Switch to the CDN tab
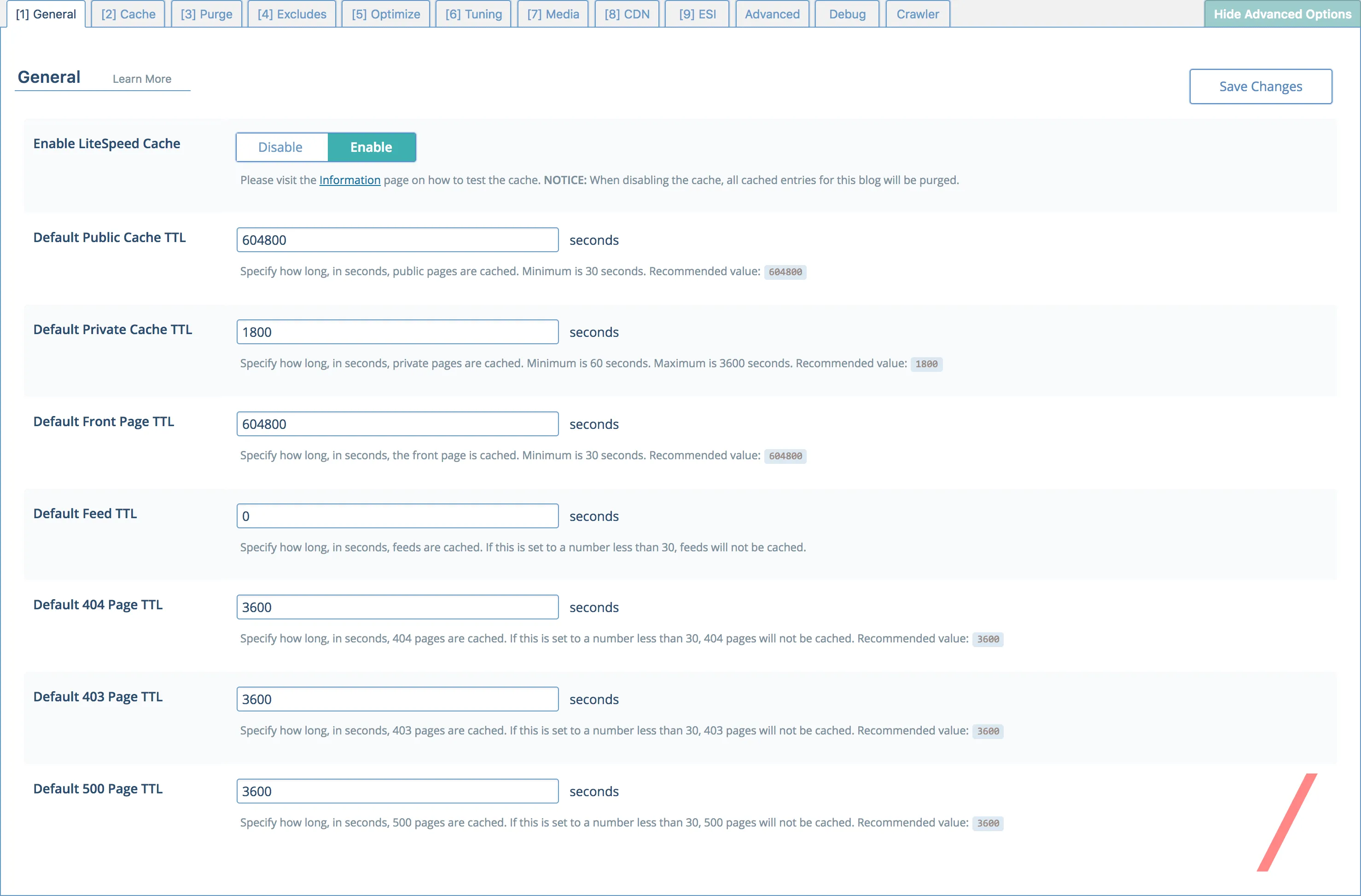1361x896 pixels. [627, 14]
